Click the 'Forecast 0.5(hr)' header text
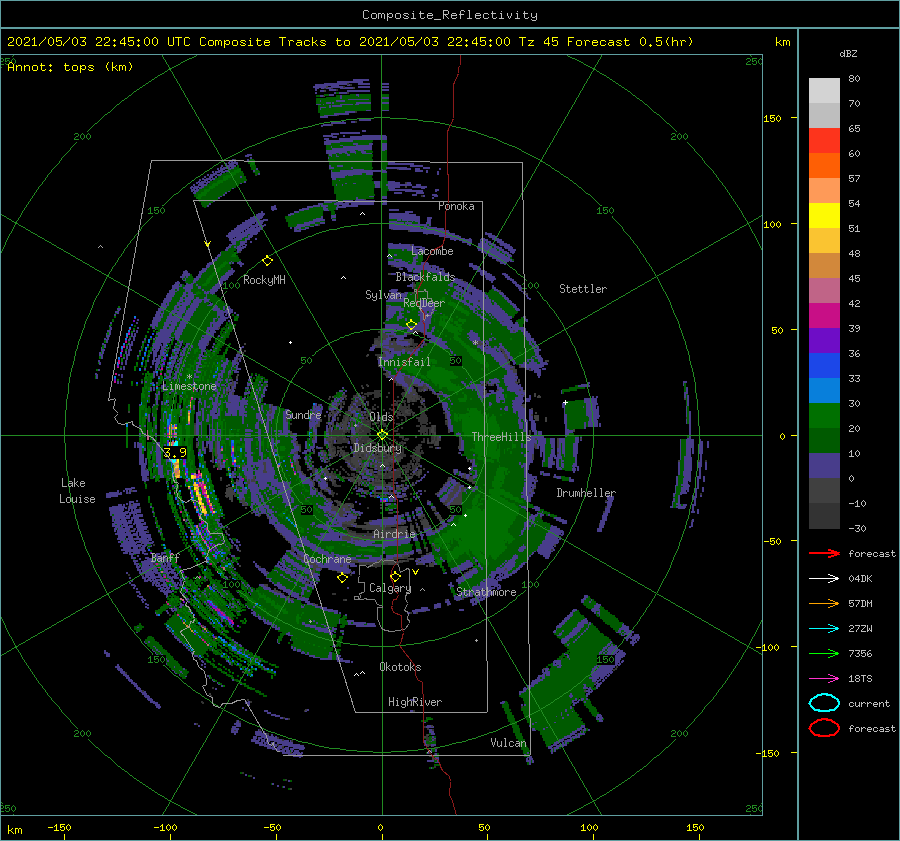The image size is (900, 841). 630,42
